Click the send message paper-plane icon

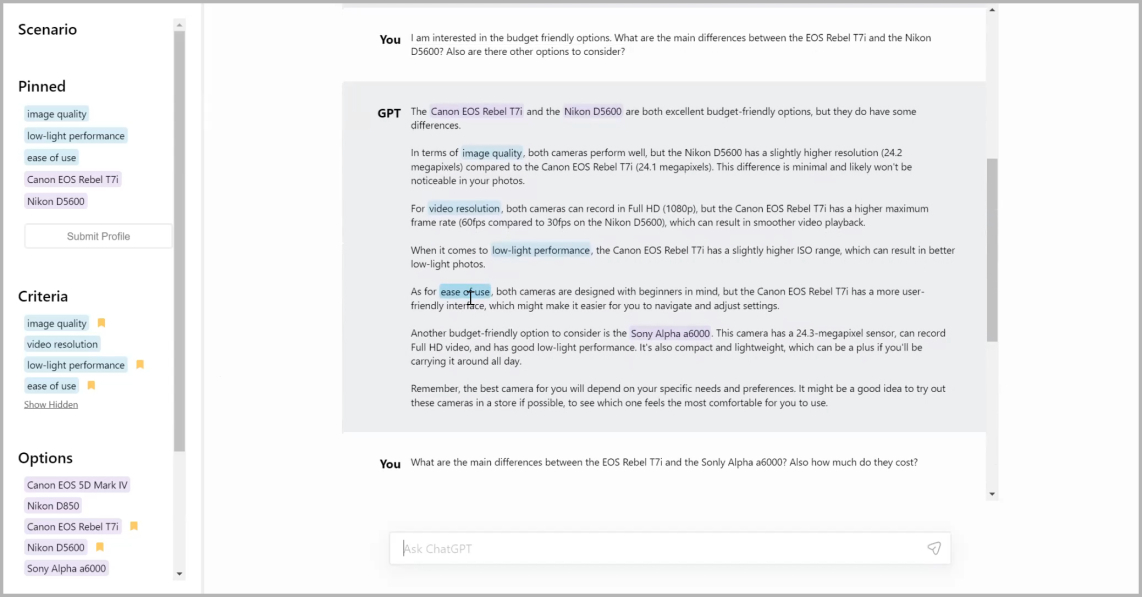click(934, 548)
